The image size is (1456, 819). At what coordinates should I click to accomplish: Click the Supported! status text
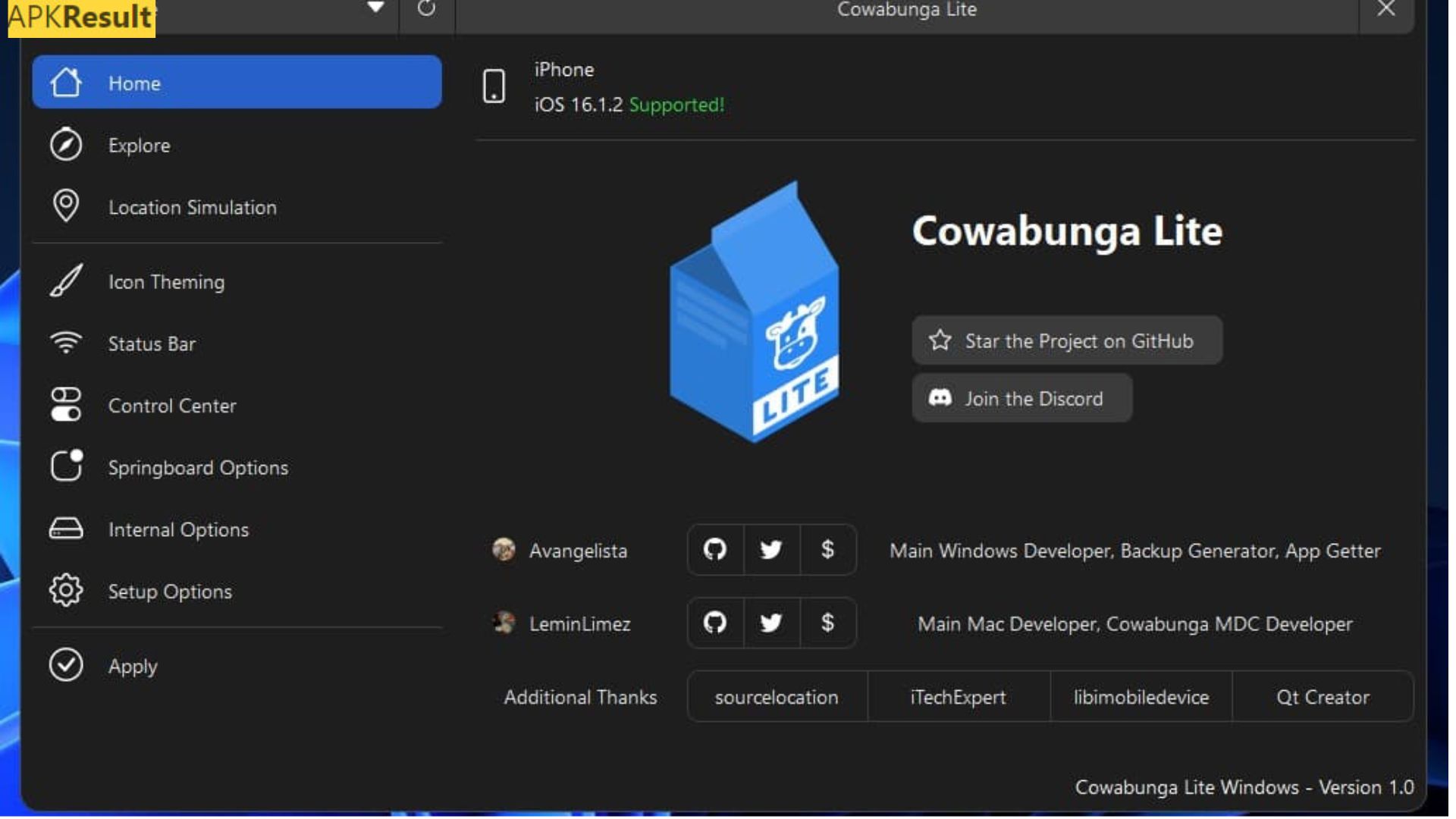coord(676,105)
